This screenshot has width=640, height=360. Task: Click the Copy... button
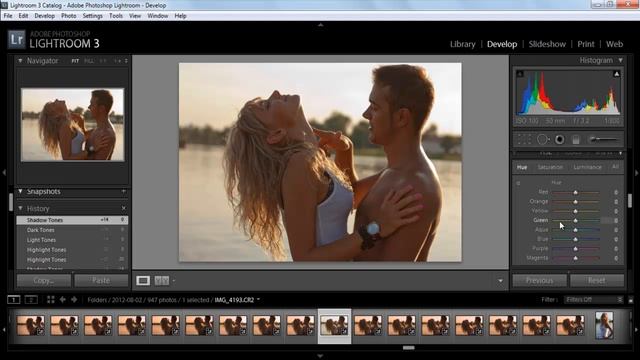[x=44, y=280]
